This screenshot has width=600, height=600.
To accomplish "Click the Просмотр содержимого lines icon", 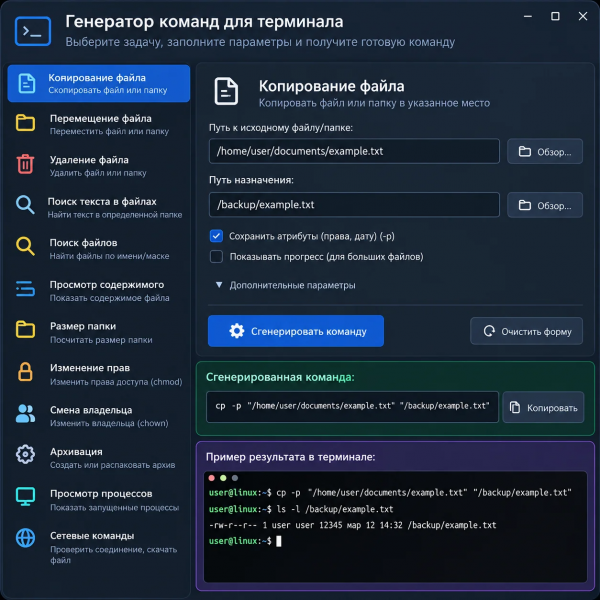I will (x=25, y=289).
